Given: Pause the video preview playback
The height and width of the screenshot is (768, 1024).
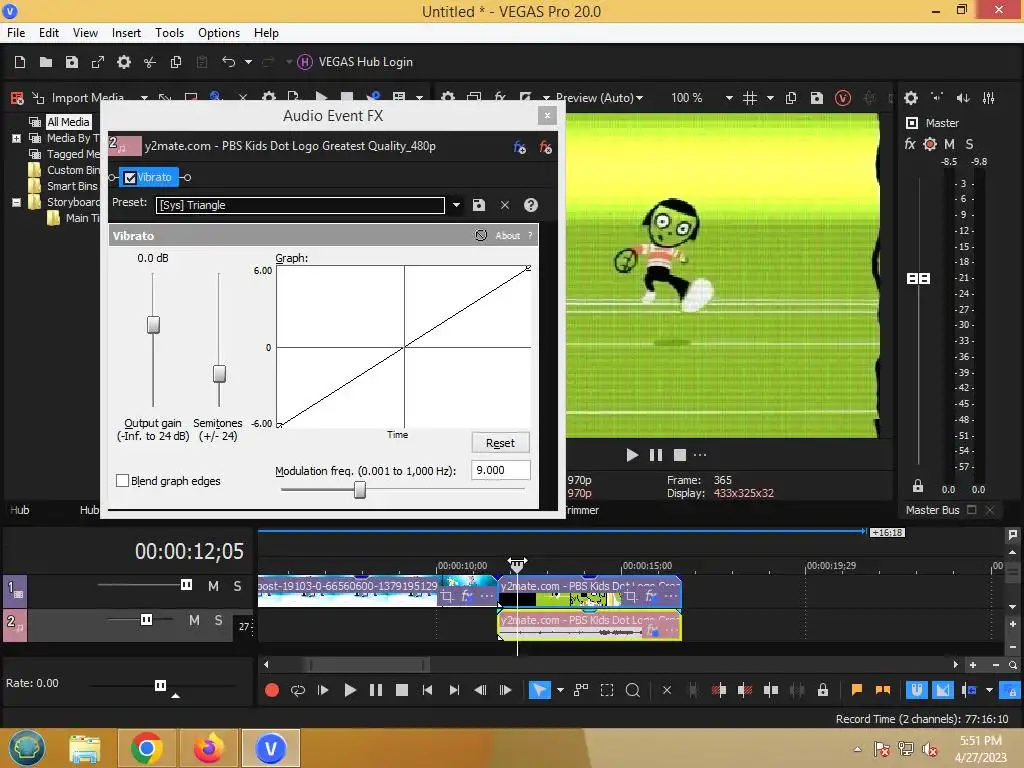Looking at the screenshot, I should (656, 455).
